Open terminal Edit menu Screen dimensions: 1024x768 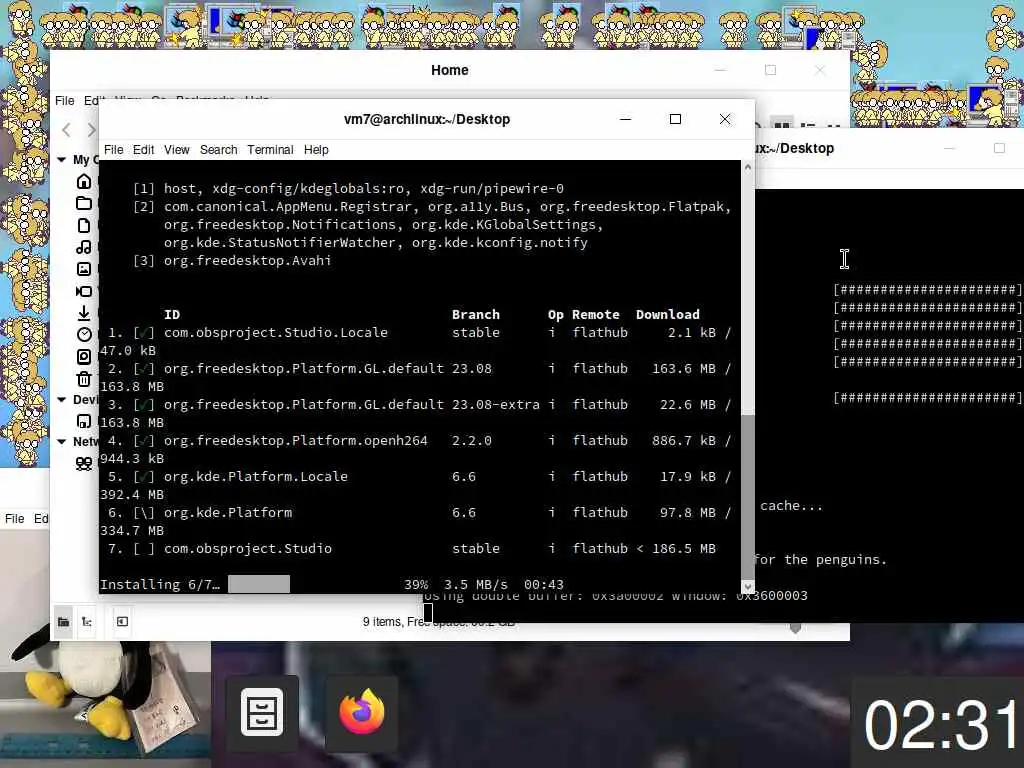(x=143, y=150)
